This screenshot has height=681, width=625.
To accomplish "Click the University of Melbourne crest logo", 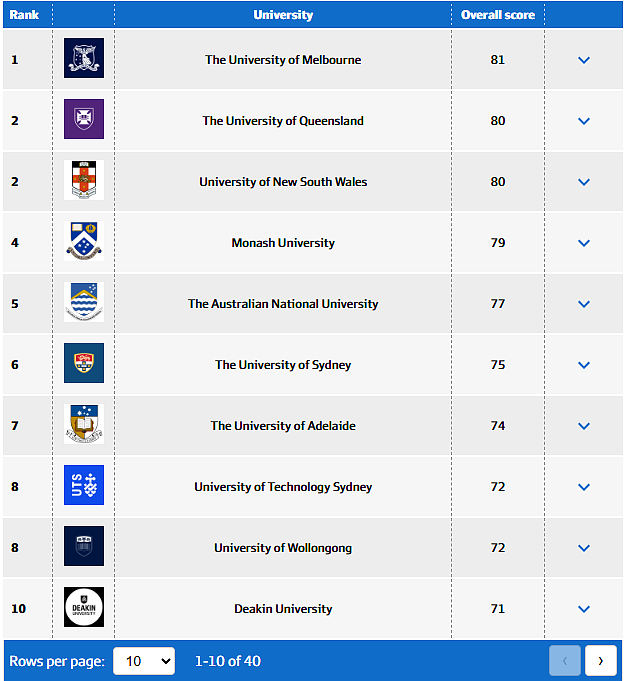I will [x=84, y=58].
